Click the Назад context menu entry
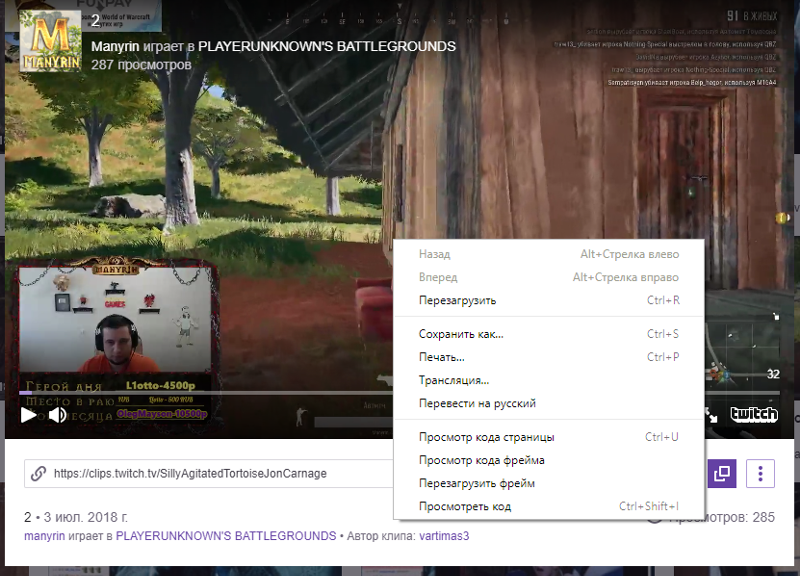800x576 pixels. 549,254
